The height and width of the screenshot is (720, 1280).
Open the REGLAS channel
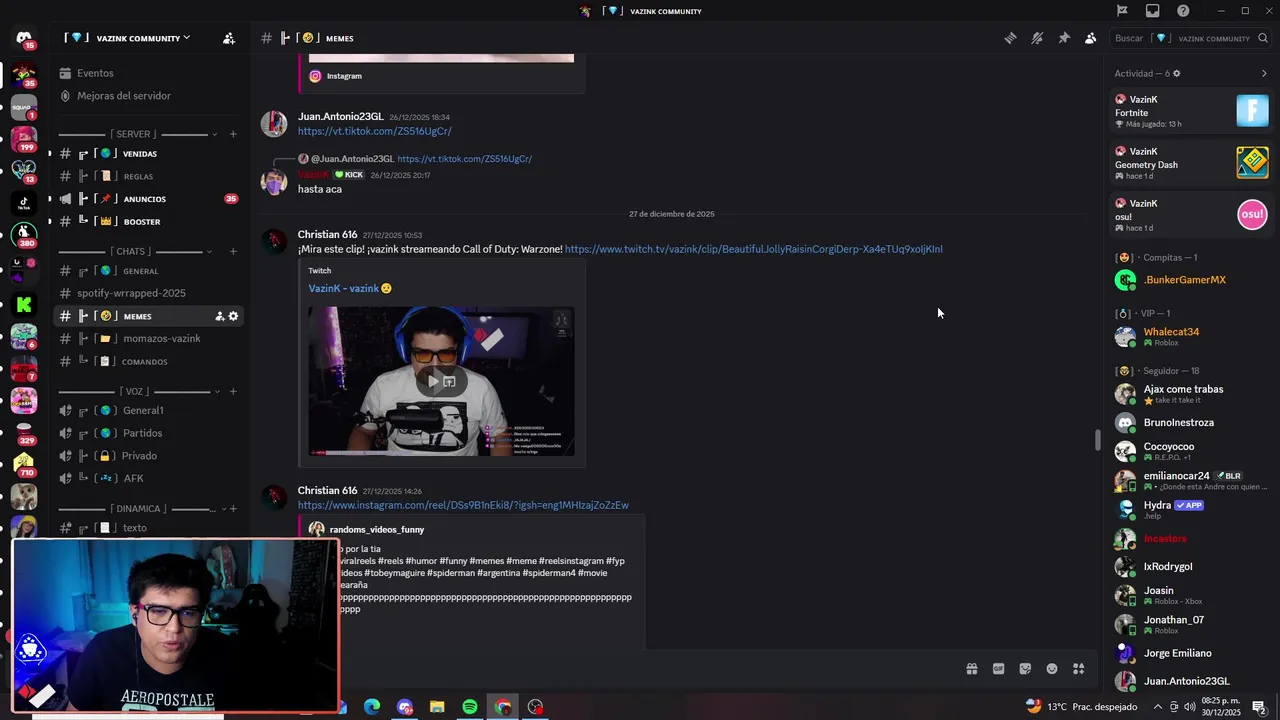[x=147, y=176]
